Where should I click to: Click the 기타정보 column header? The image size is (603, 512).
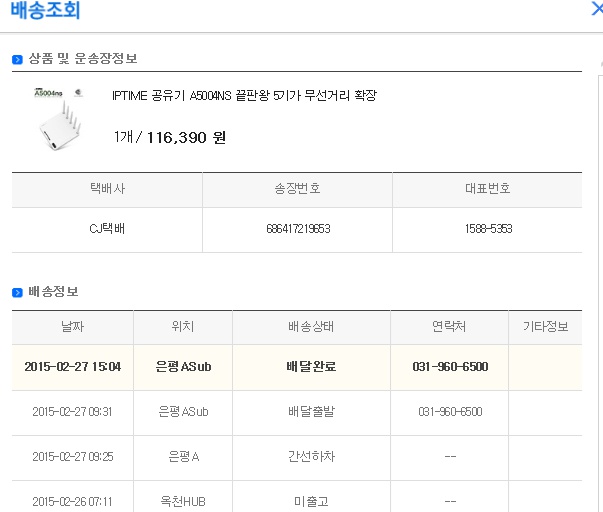click(545, 327)
